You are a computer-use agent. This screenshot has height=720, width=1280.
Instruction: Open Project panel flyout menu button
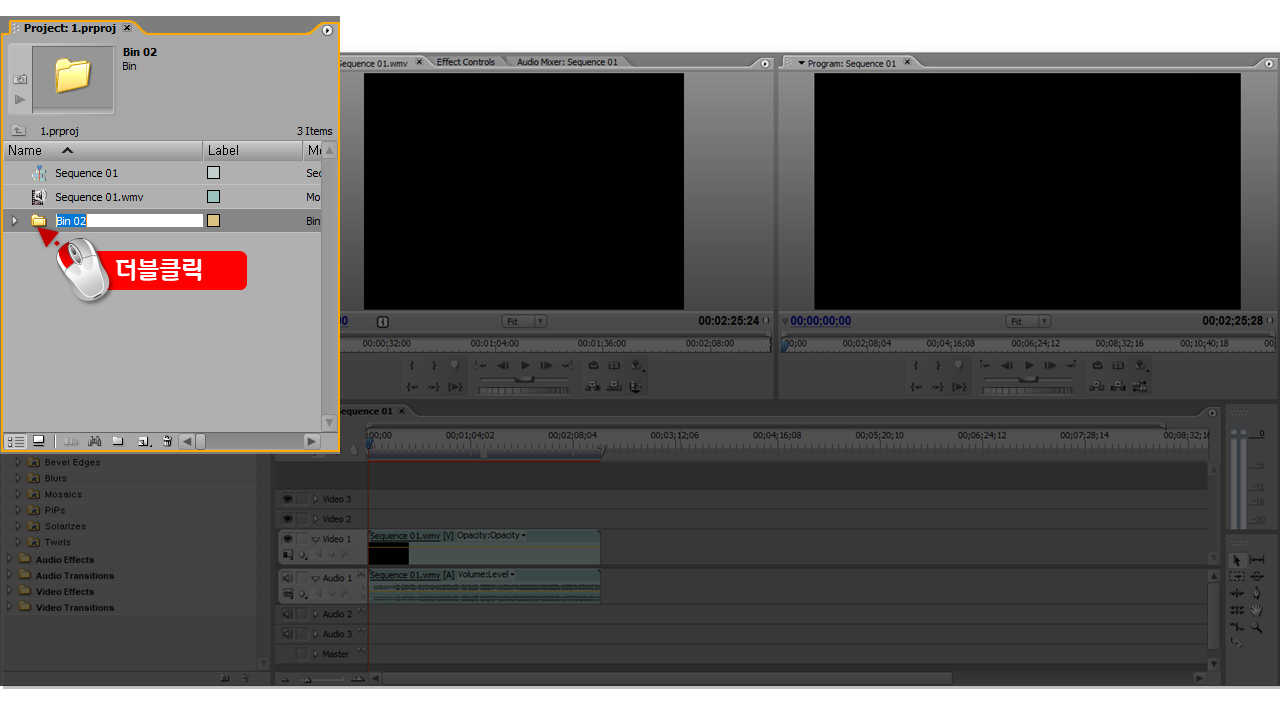click(327, 30)
